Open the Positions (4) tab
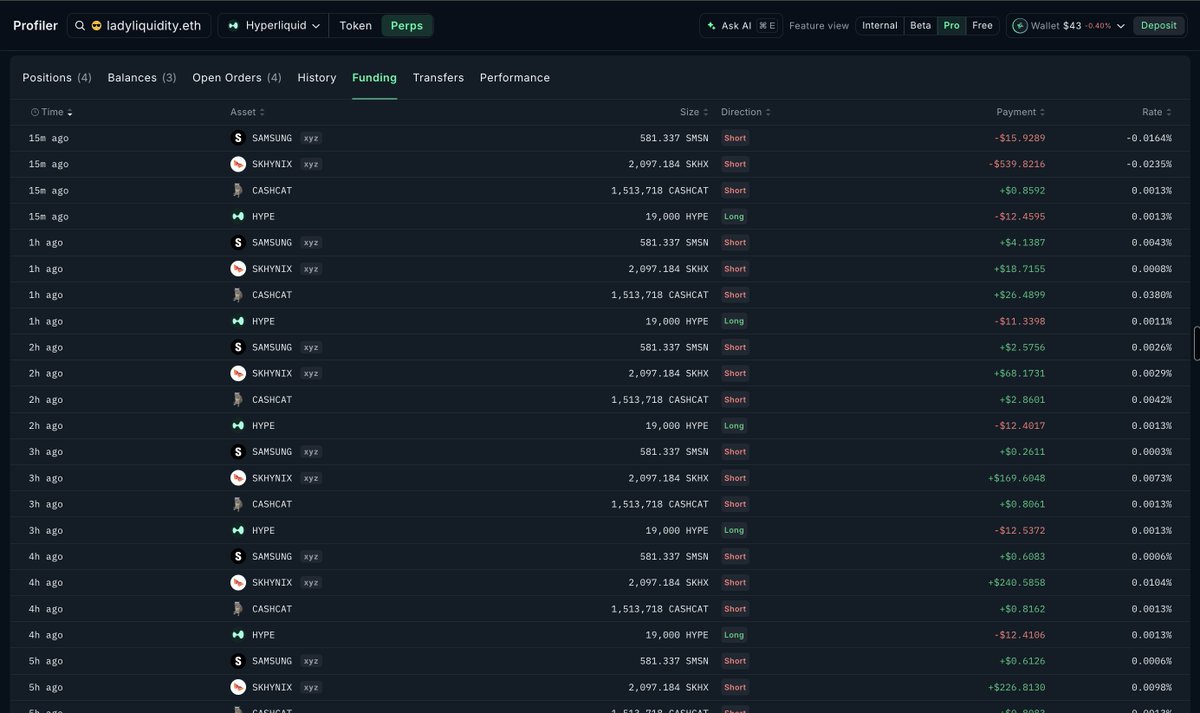This screenshot has width=1200, height=713. click(x=57, y=78)
